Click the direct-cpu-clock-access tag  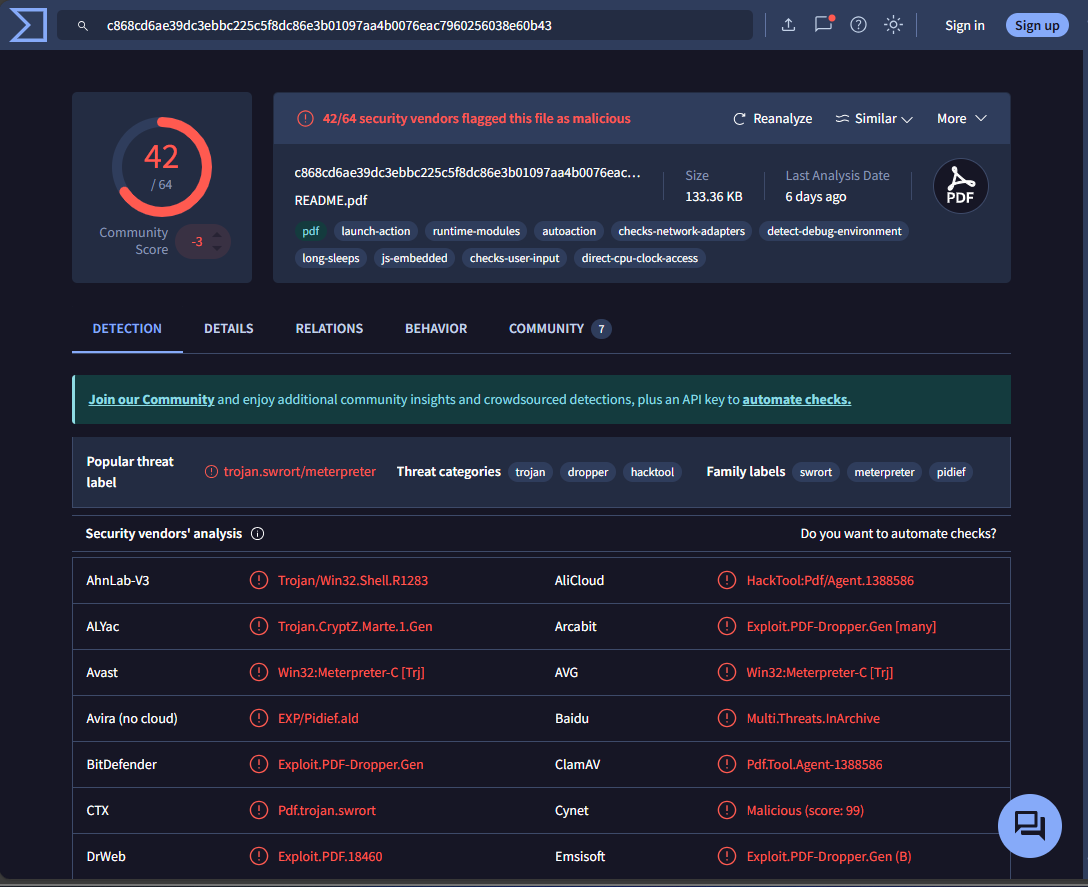coord(640,258)
